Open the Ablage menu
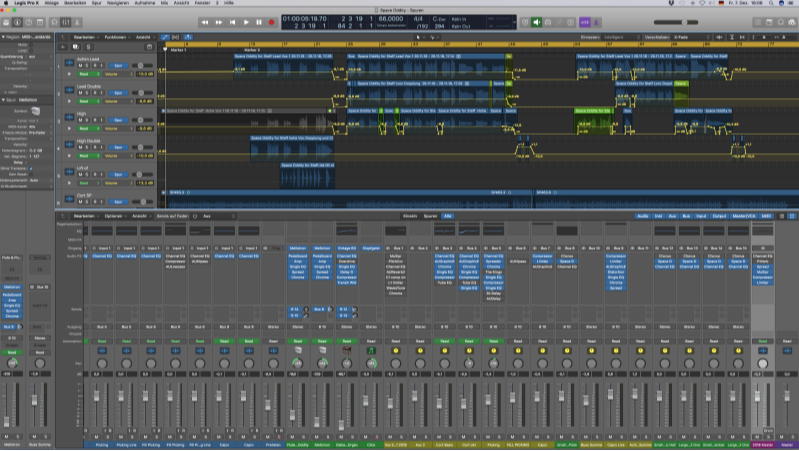This screenshot has width=799, height=451. (x=51, y=3)
